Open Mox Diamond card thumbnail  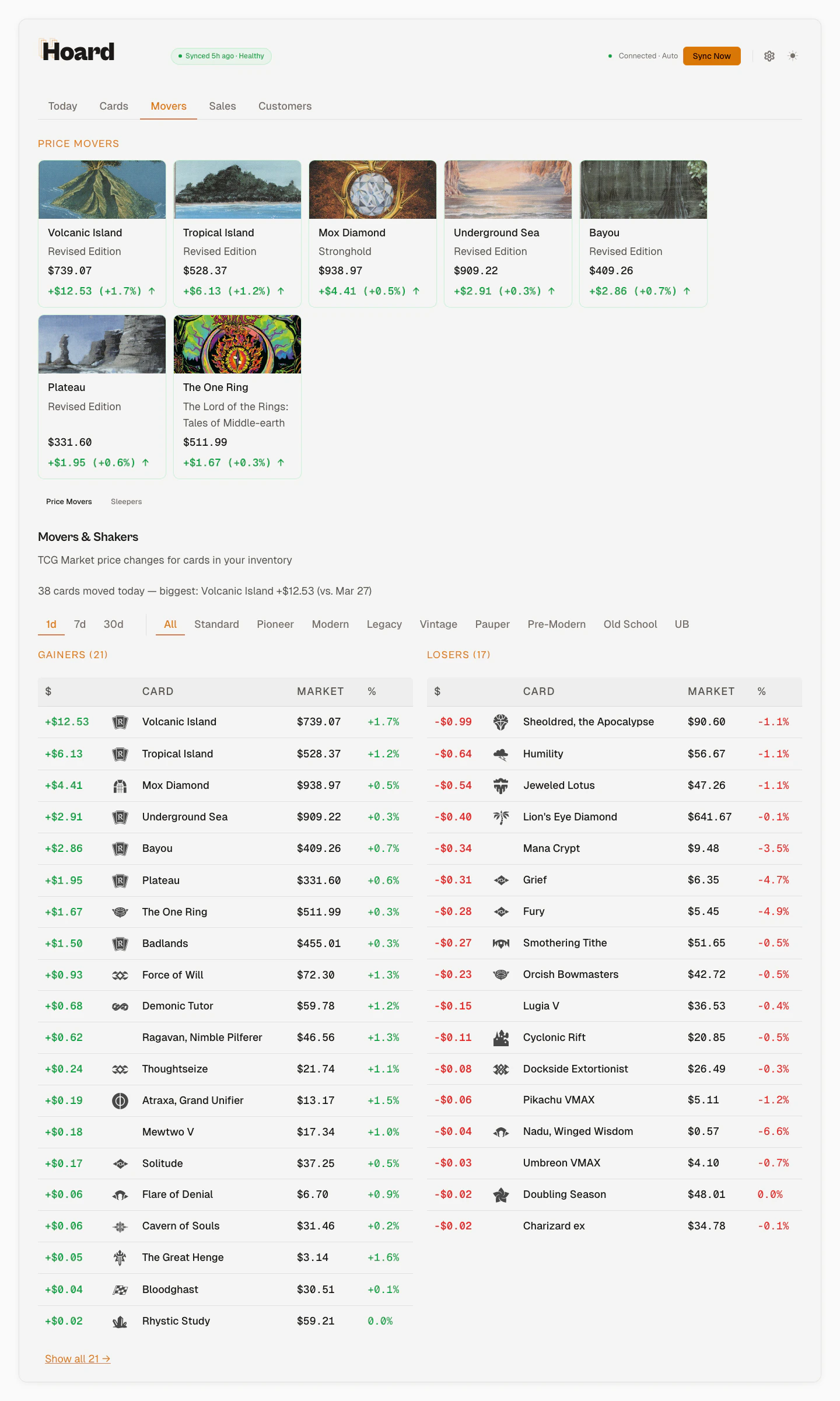pos(373,190)
